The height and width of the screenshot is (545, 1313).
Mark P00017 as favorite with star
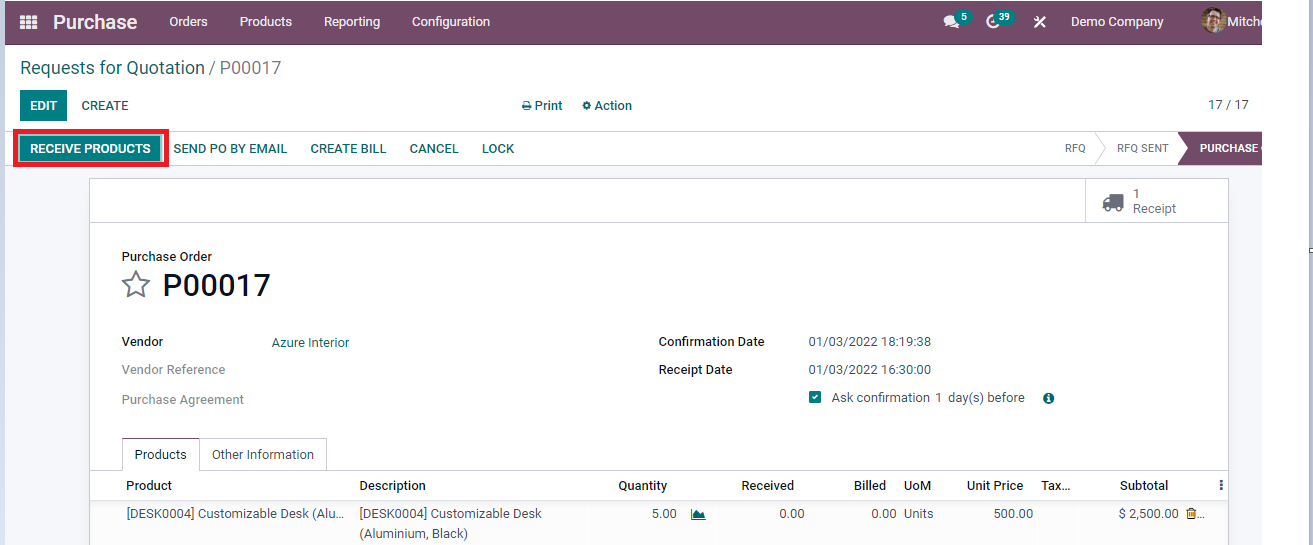[136, 286]
